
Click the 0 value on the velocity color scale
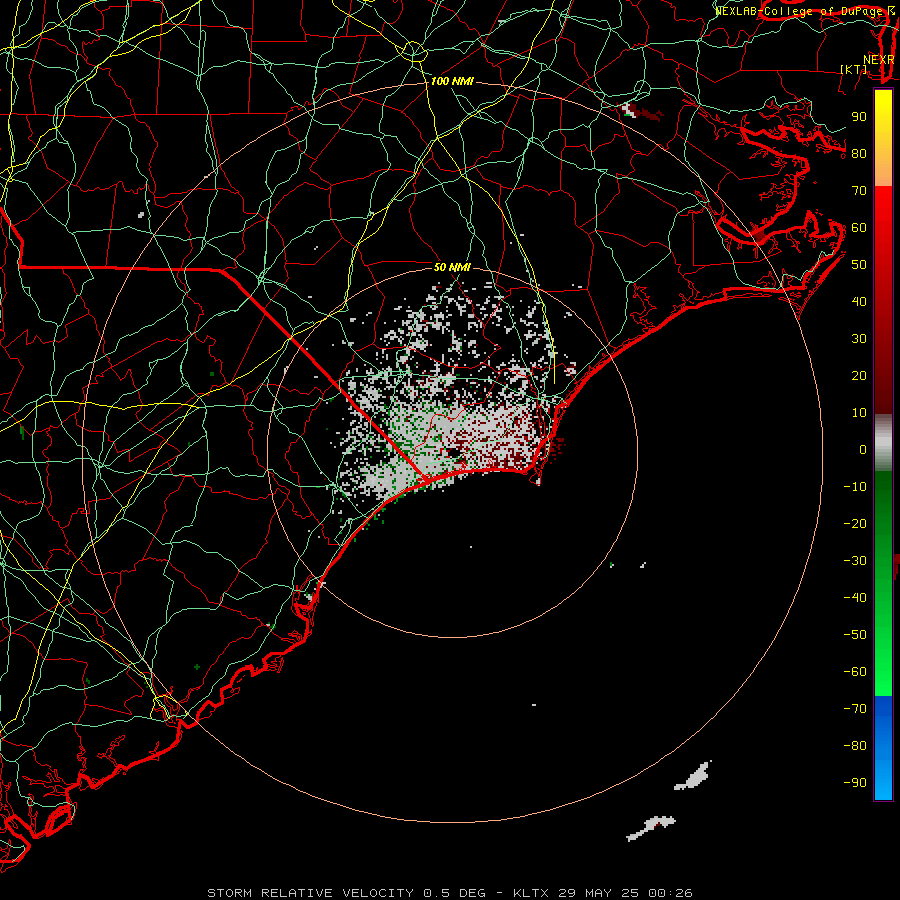863,450
